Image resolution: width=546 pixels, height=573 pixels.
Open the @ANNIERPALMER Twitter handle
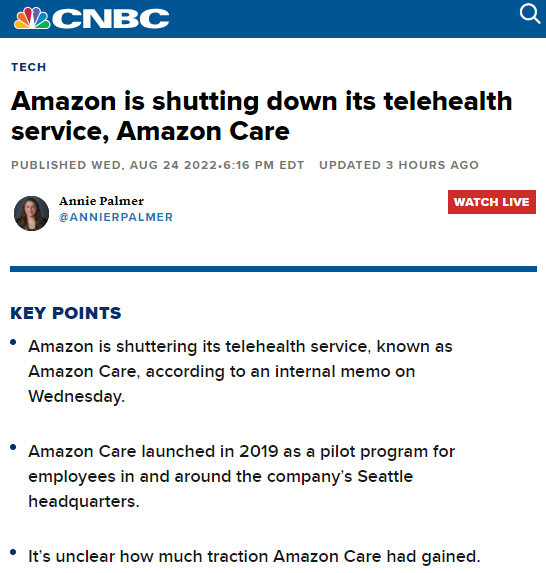pos(116,217)
